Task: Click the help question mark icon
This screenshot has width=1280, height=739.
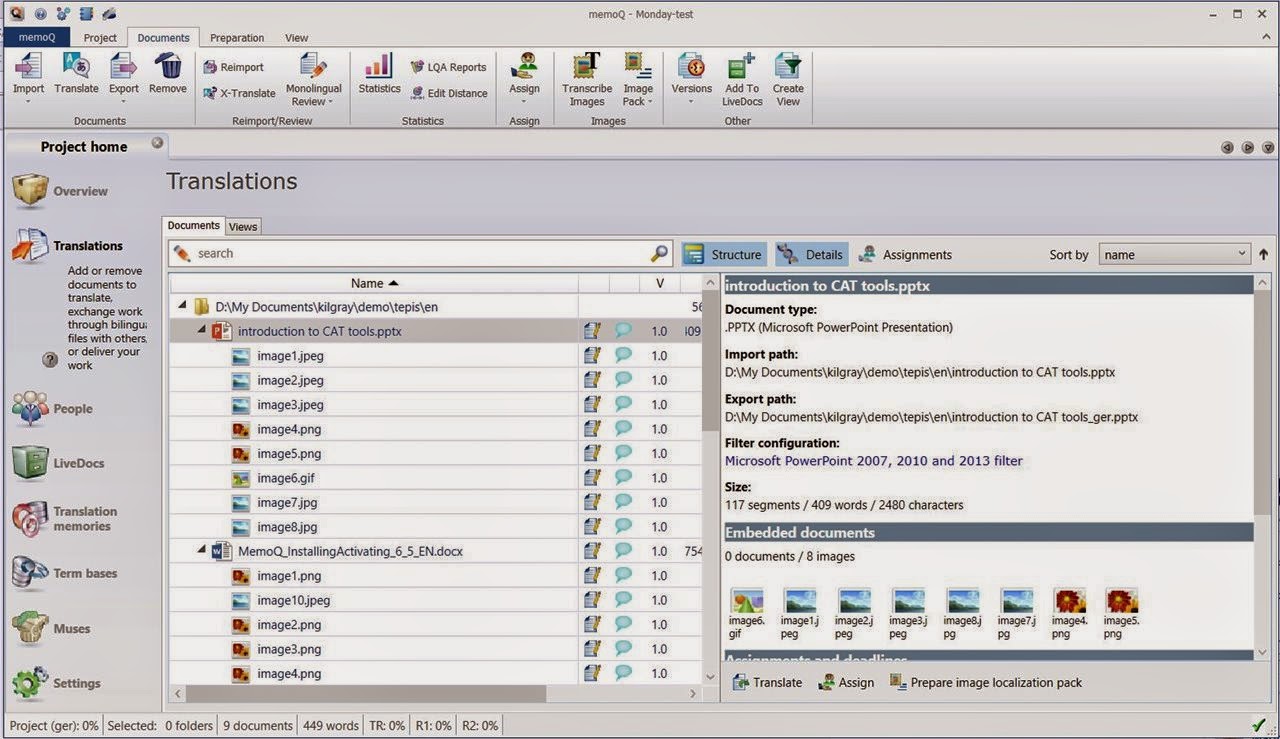Action: click(x=50, y=360)
